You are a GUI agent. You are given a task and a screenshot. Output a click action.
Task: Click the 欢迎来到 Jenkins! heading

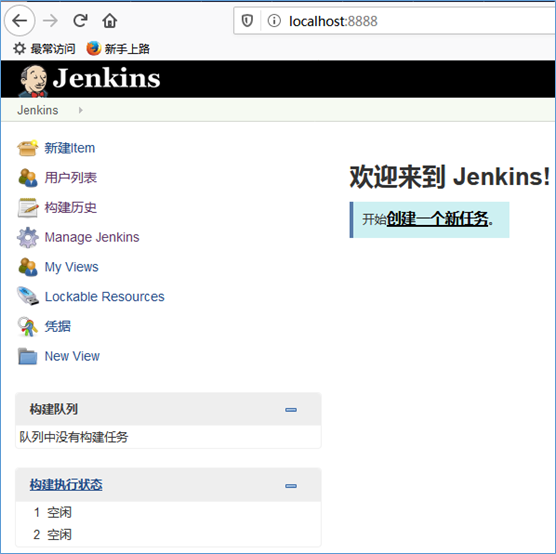click(450, 176)
